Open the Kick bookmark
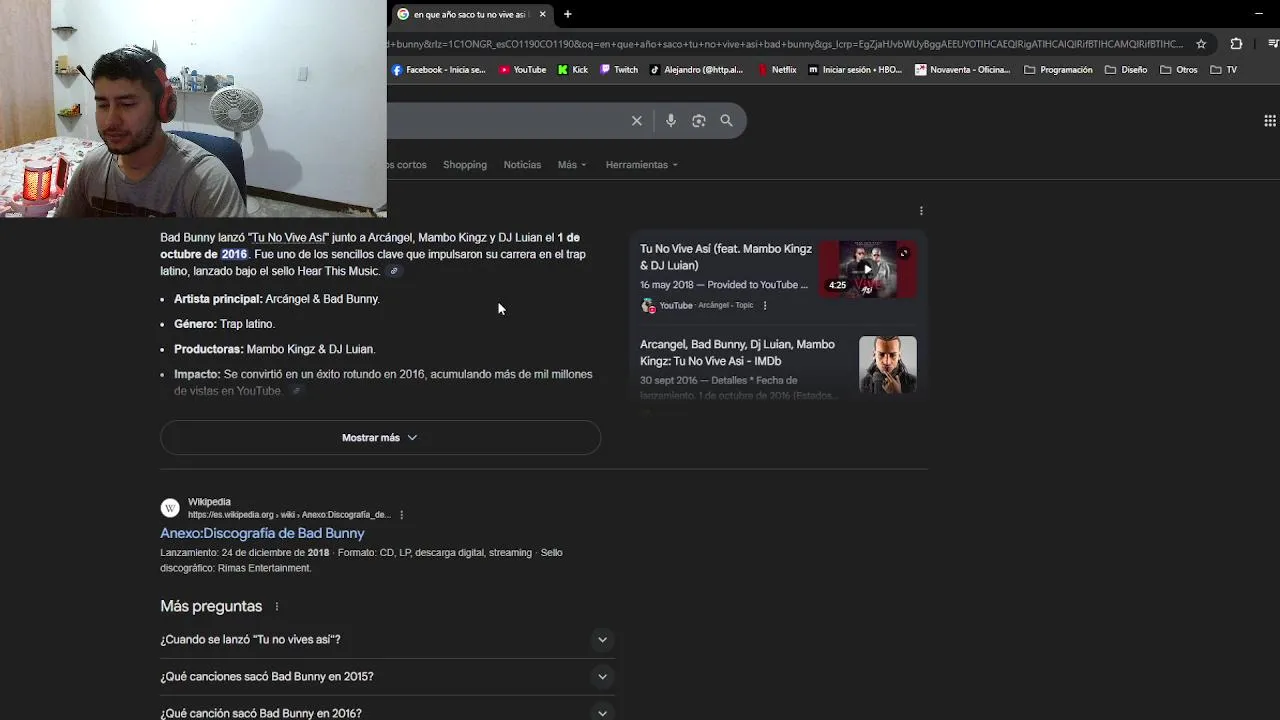The width and height of the screenshot is (1280, 720). [x=573, y=70]
